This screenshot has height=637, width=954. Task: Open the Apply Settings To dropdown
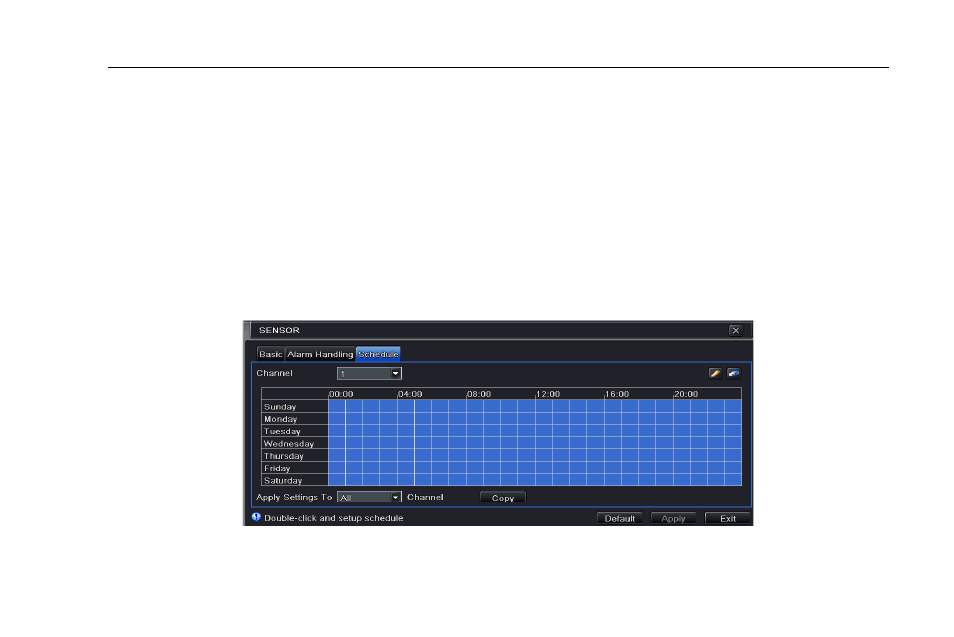pos(369,497)
